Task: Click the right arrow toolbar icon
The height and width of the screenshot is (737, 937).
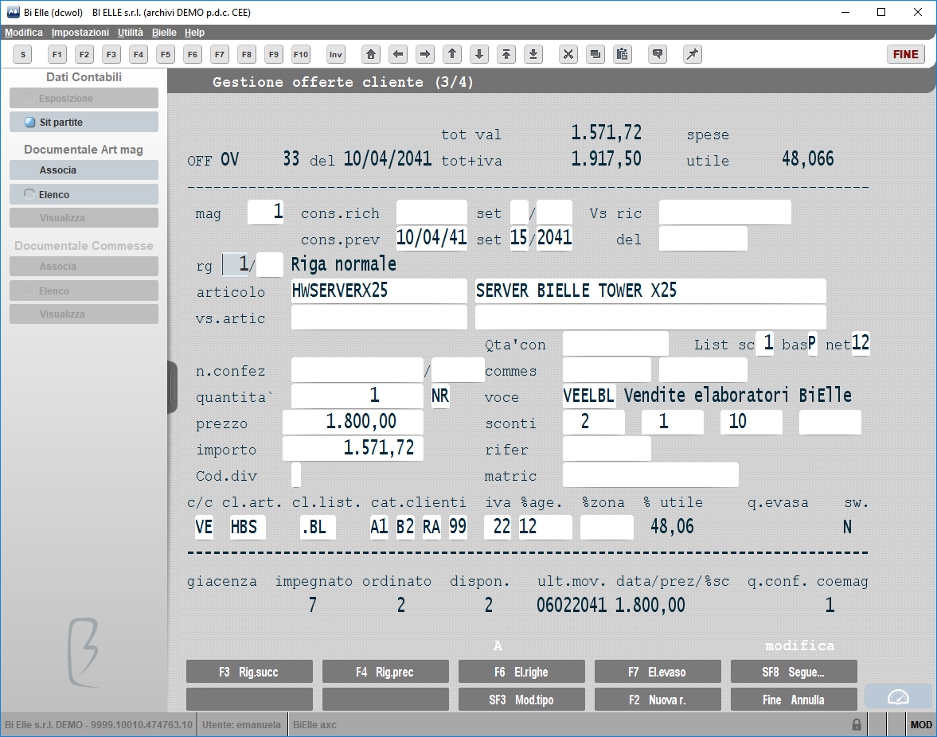Action: [x=425, y=54]
